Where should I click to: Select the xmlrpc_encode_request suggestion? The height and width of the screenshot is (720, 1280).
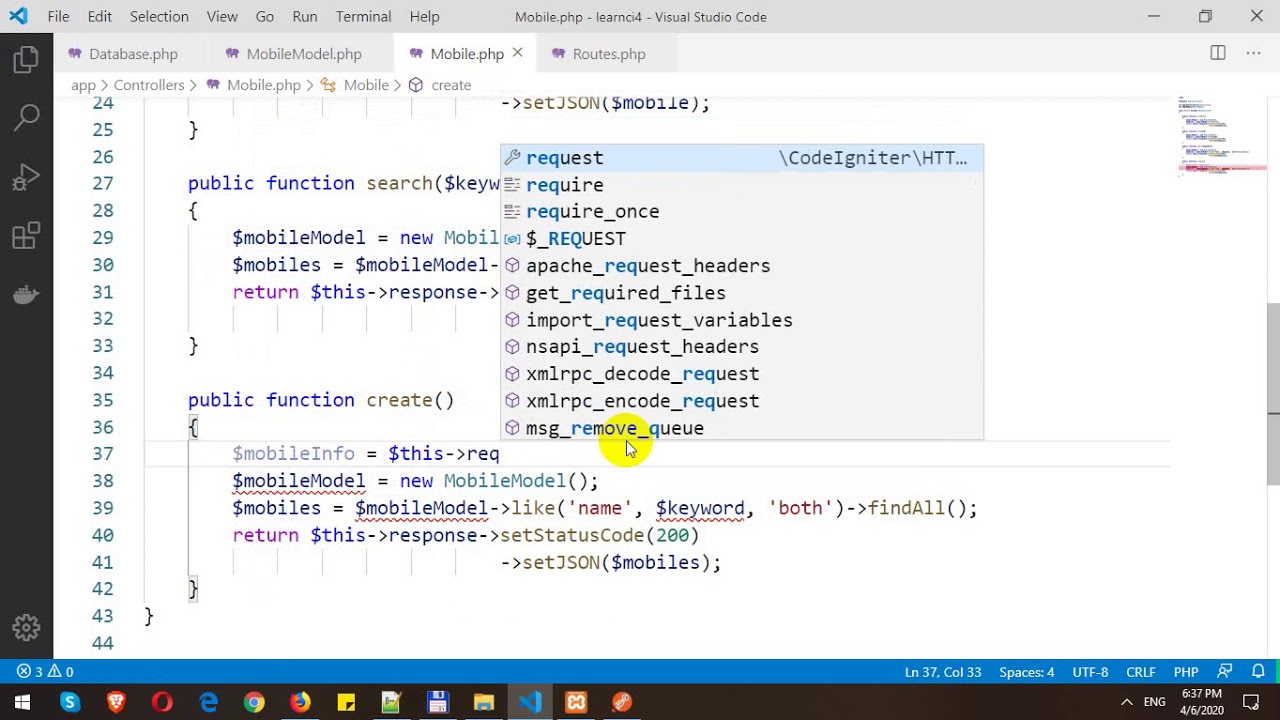click(x=741, y=401)
